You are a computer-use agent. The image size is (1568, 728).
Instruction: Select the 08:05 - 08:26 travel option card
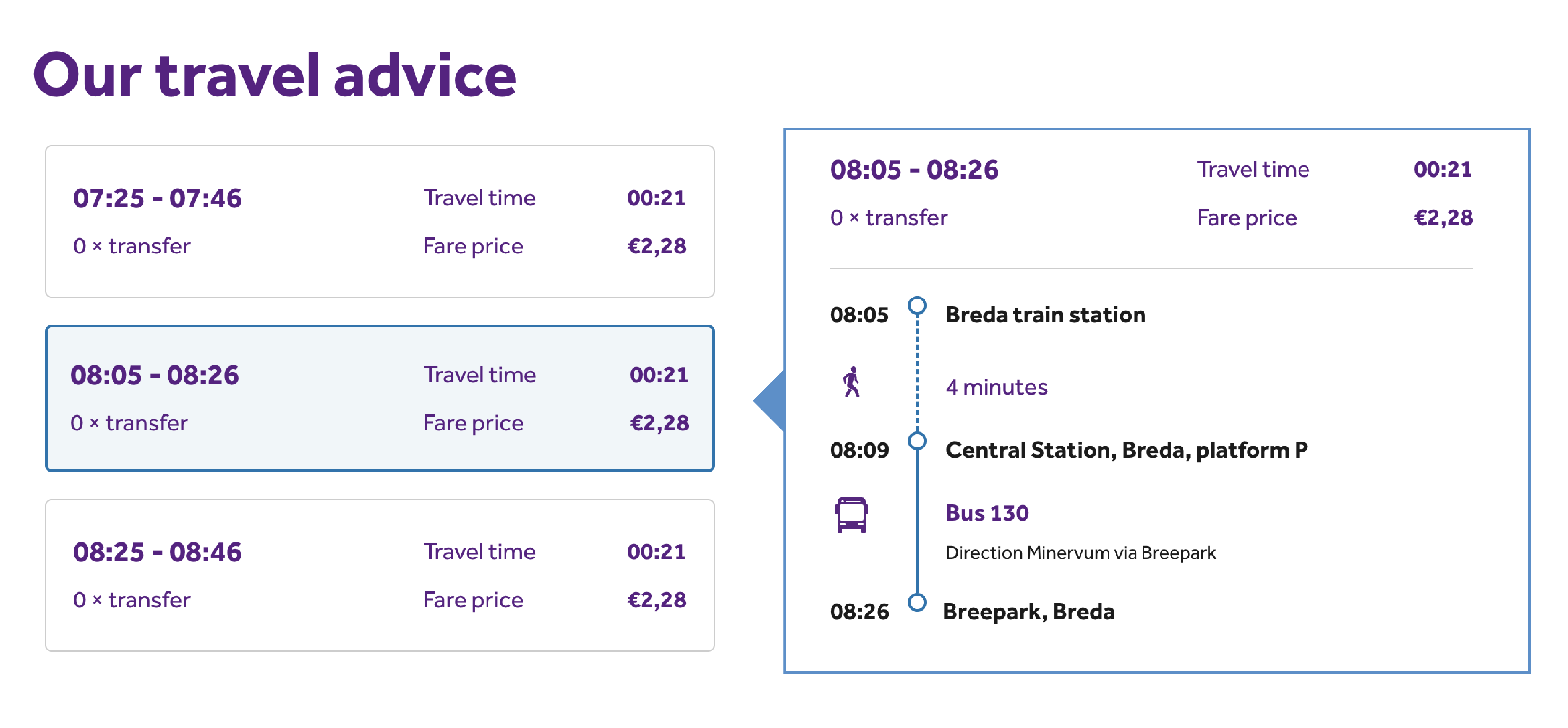tap(379, 398)
